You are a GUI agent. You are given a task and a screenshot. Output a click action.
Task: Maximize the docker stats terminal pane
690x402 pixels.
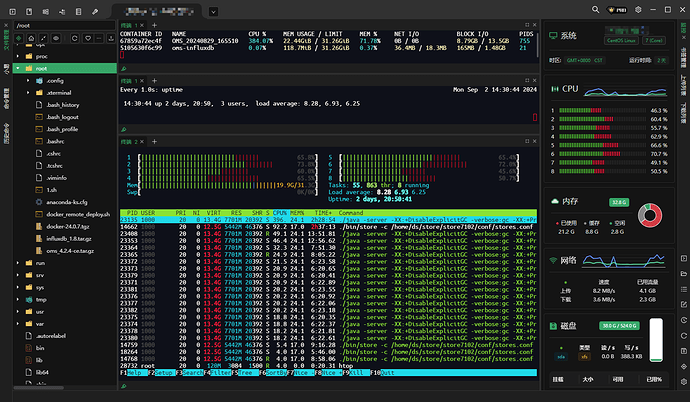point(527,25)
